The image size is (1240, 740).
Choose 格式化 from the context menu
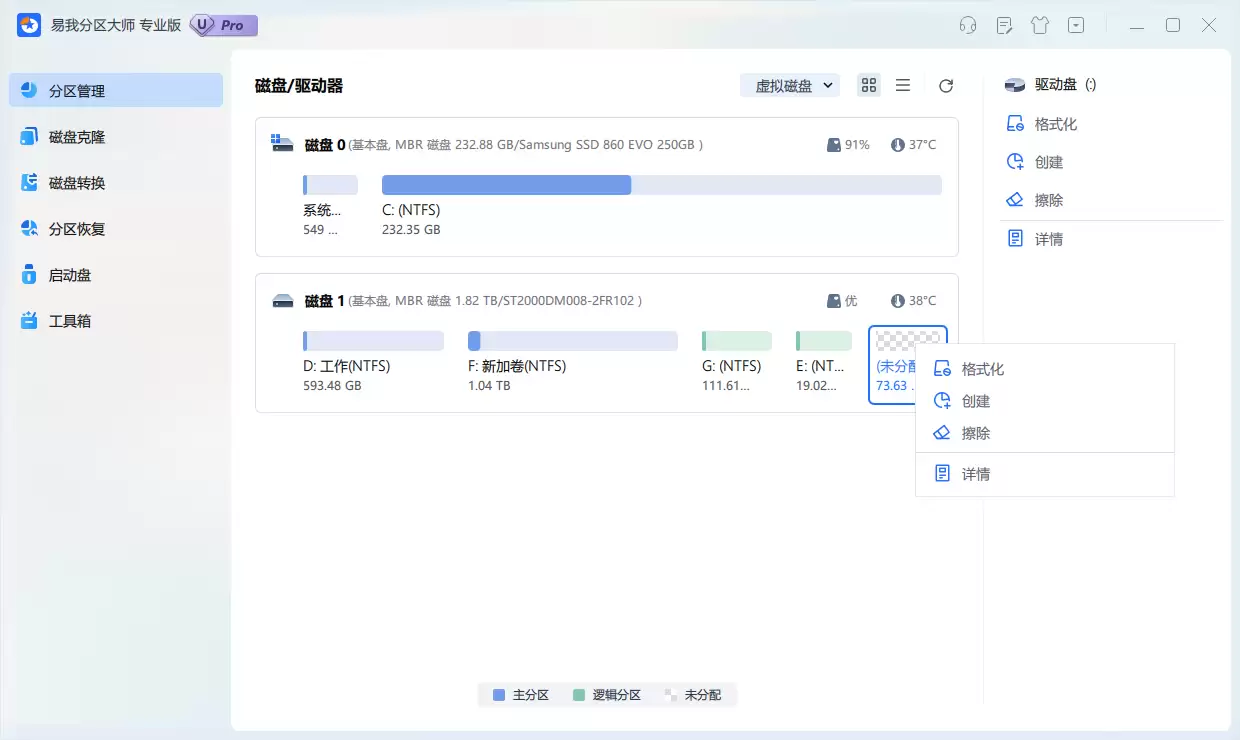point(983,368)
